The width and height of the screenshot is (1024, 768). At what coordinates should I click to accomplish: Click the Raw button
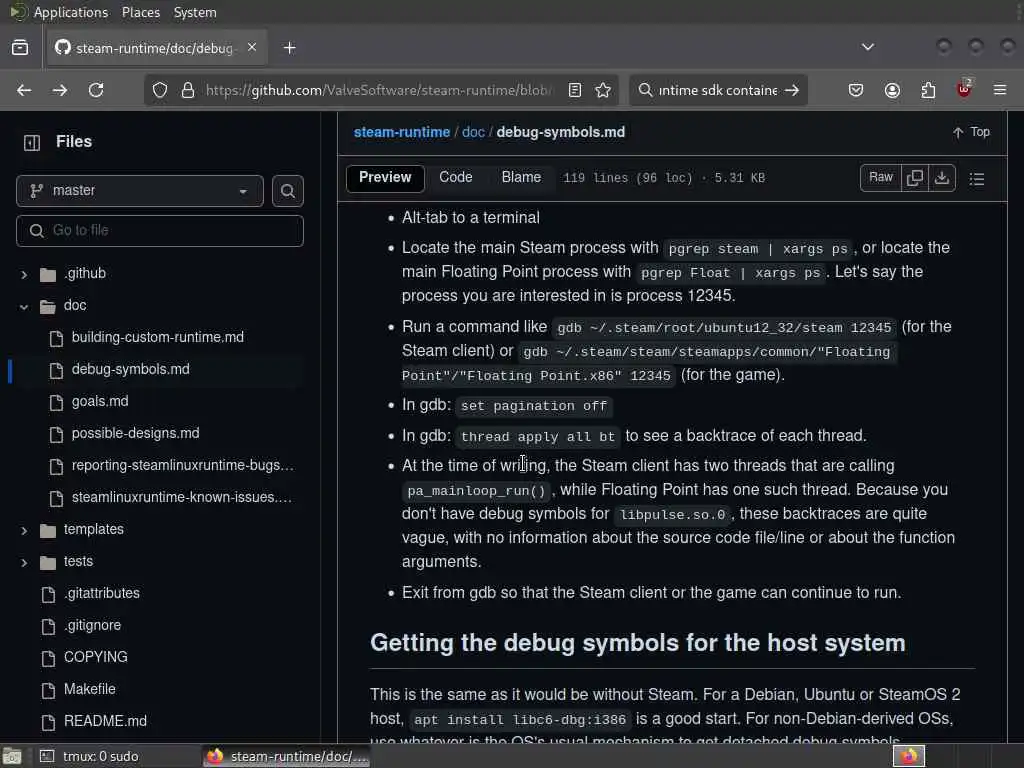[x=881, y=178]
